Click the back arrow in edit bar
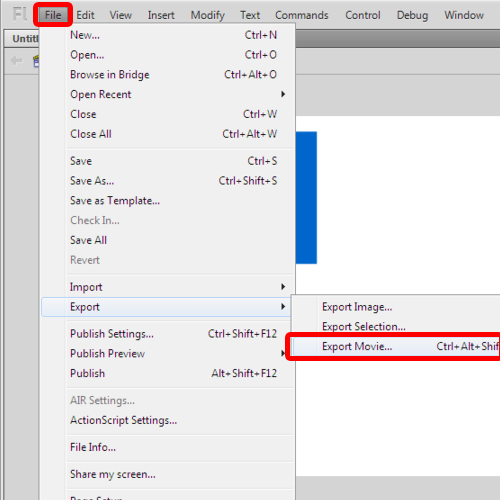The height and width of the screenshot is (500, 500). (x=16, y=61)
